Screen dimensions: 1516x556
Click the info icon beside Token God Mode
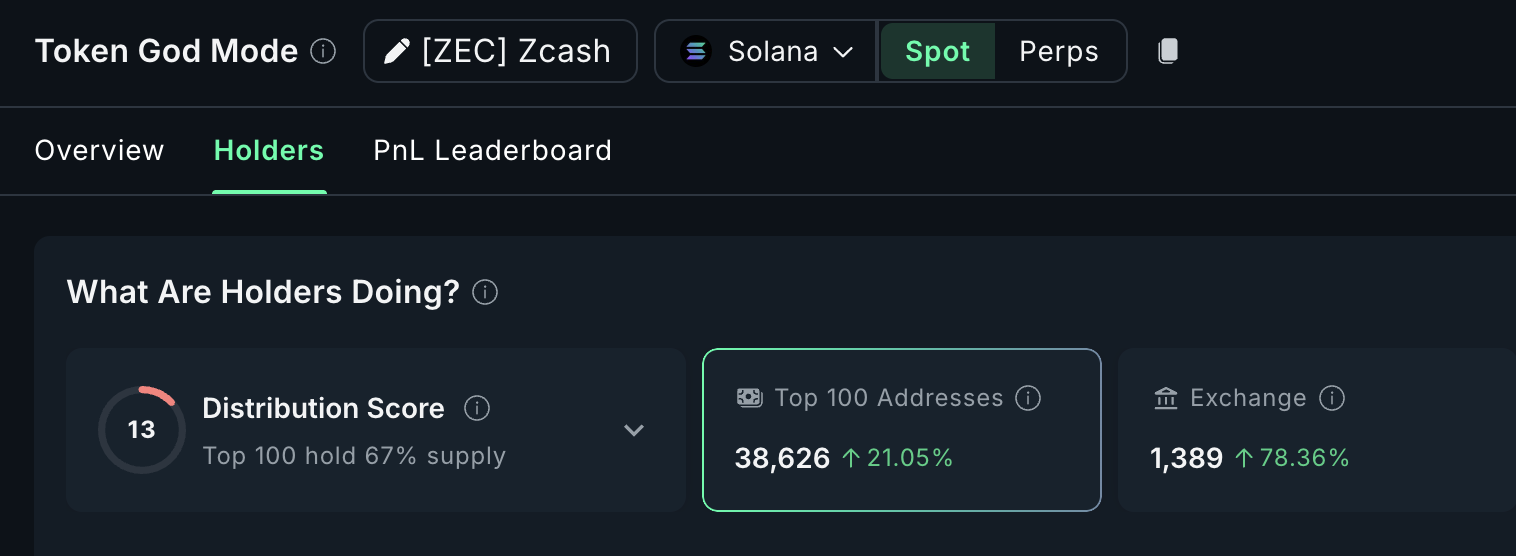click(x=323, y=51)
